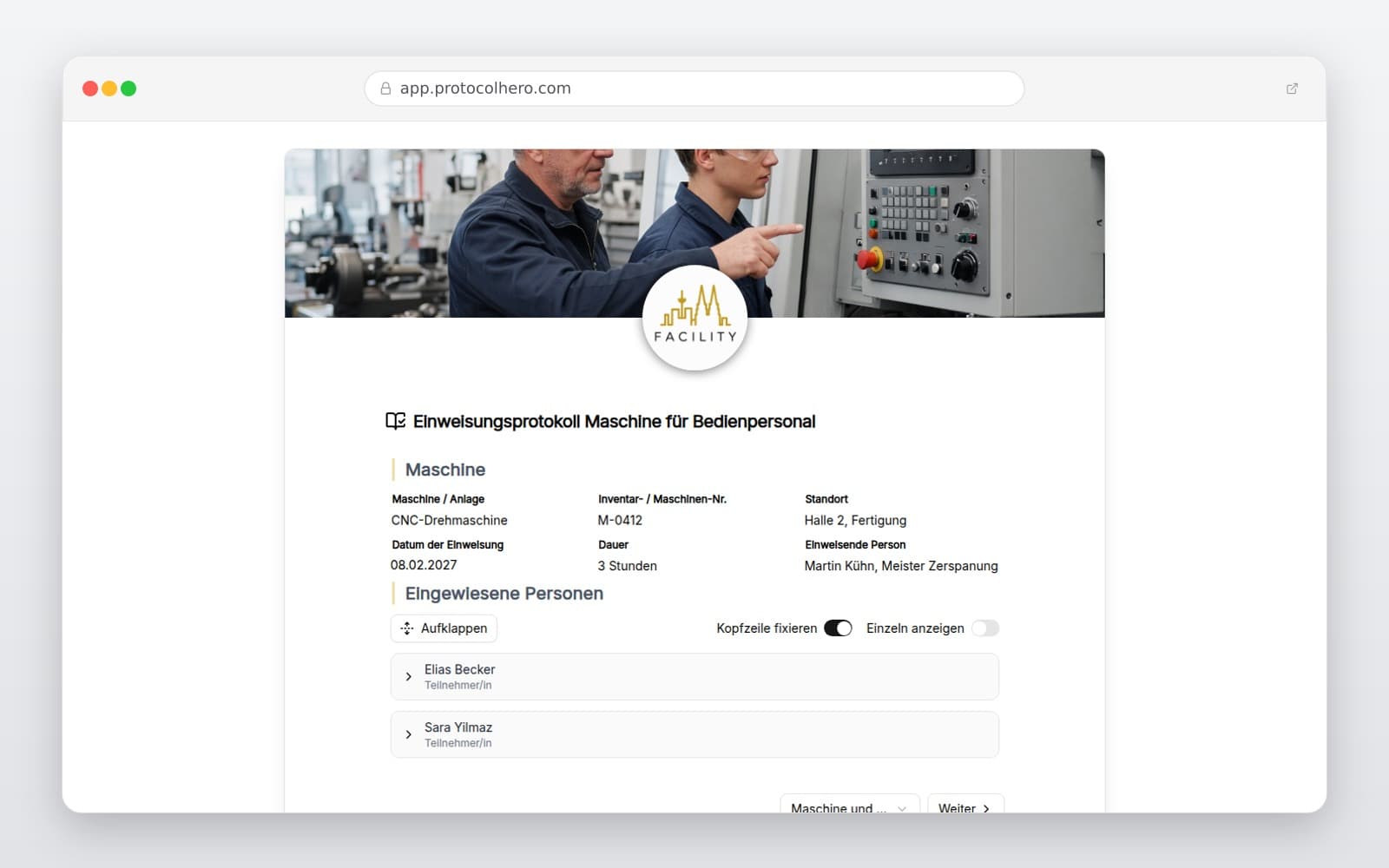
Task: Click the machine workshop header image
Action: [694, 233]
